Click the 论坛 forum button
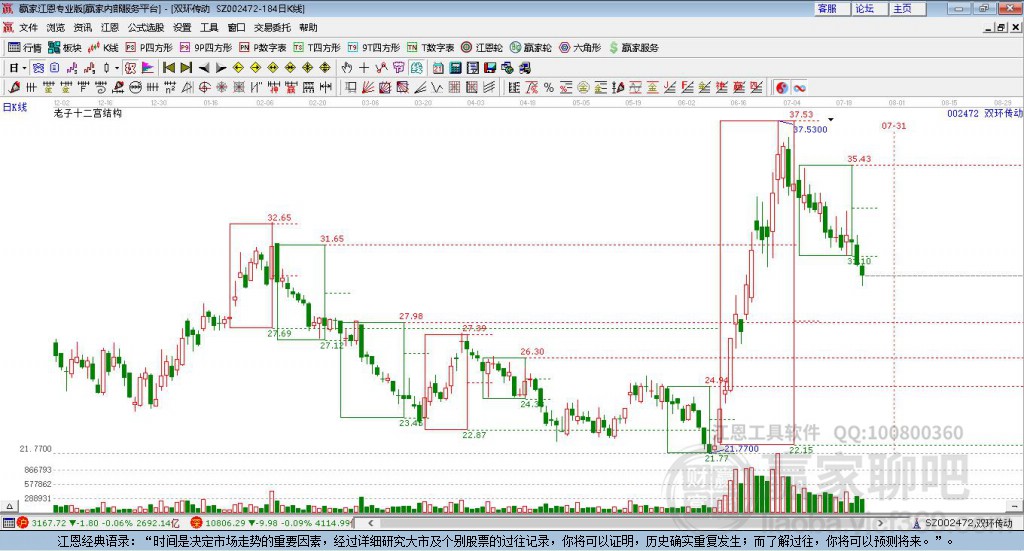1024x551 pixels. tap(870, 8)
